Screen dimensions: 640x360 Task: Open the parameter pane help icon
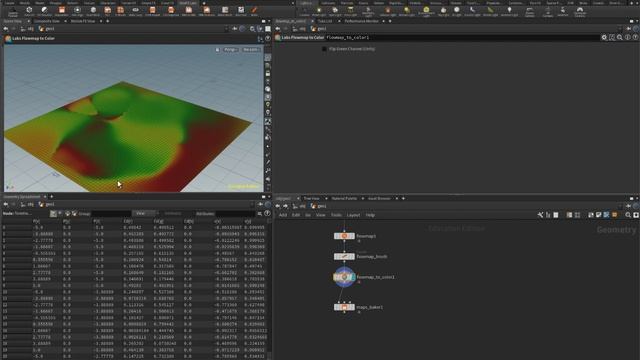click(x=635, y=38)
